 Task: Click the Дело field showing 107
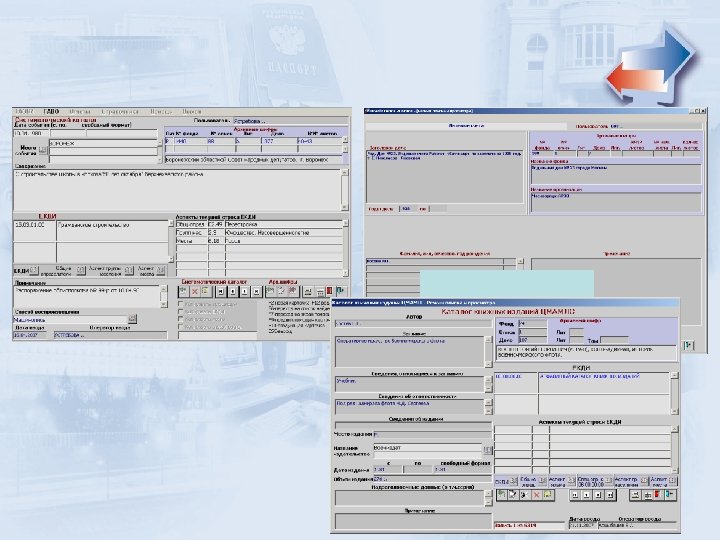[532, 340]
